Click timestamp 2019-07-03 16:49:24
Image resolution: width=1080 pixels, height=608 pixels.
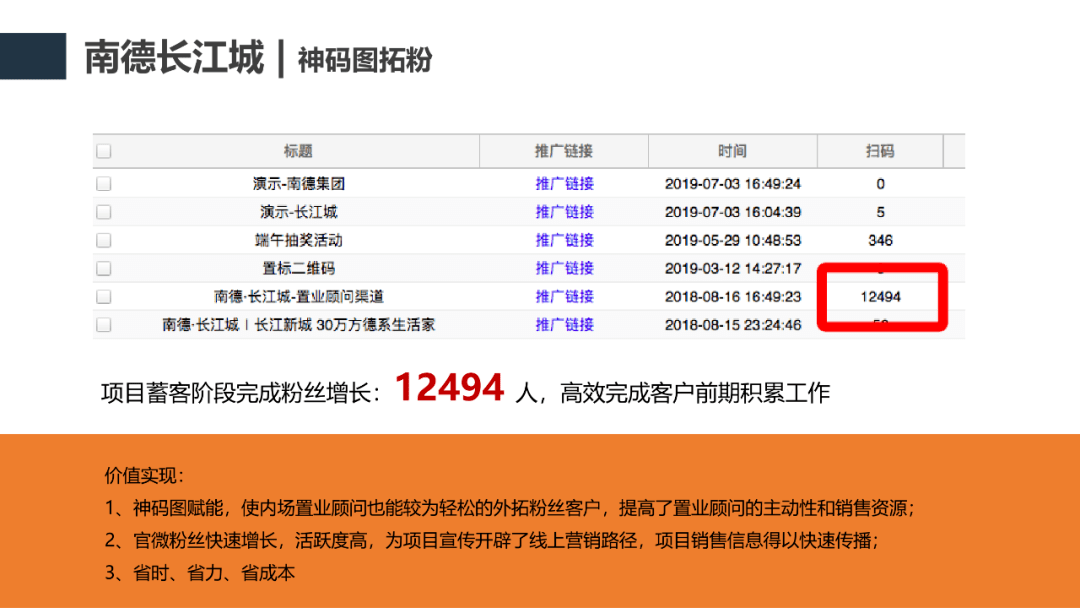click(x=733, y=184)
